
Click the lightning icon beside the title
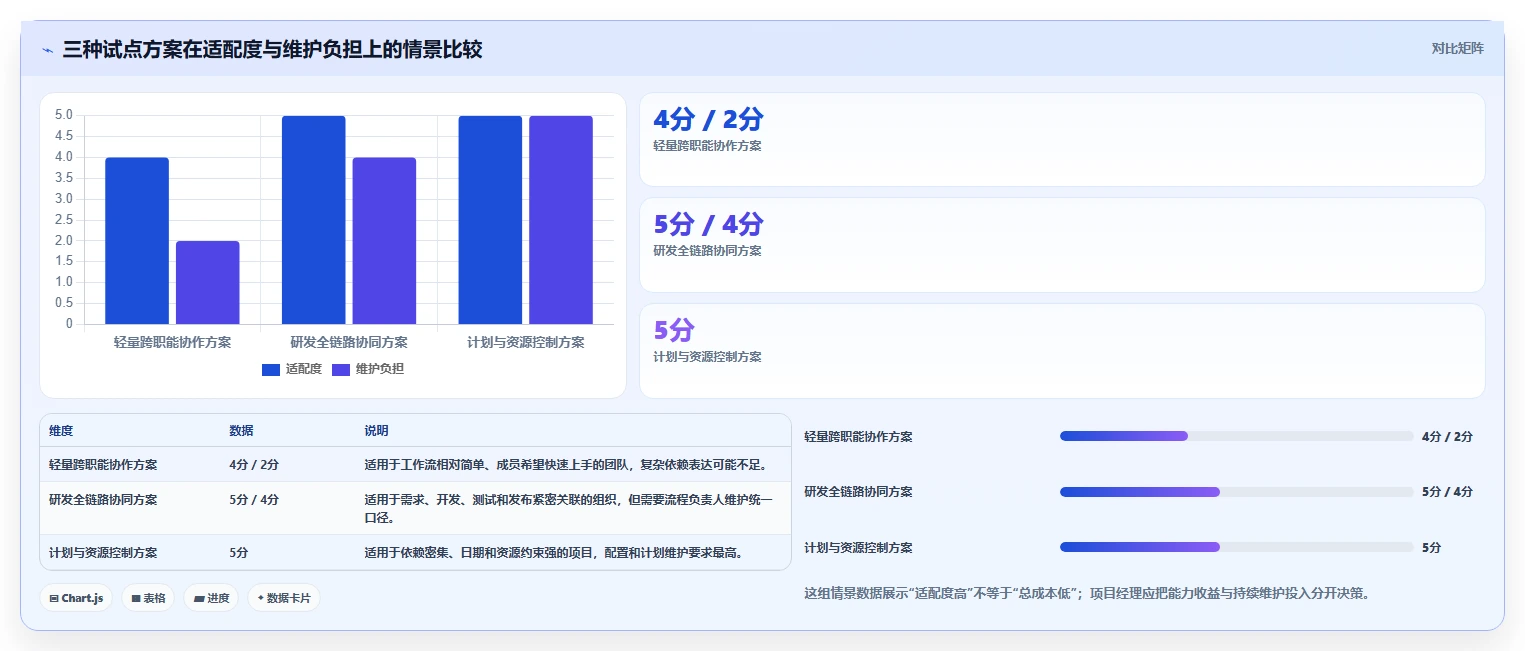pos(47,50)
